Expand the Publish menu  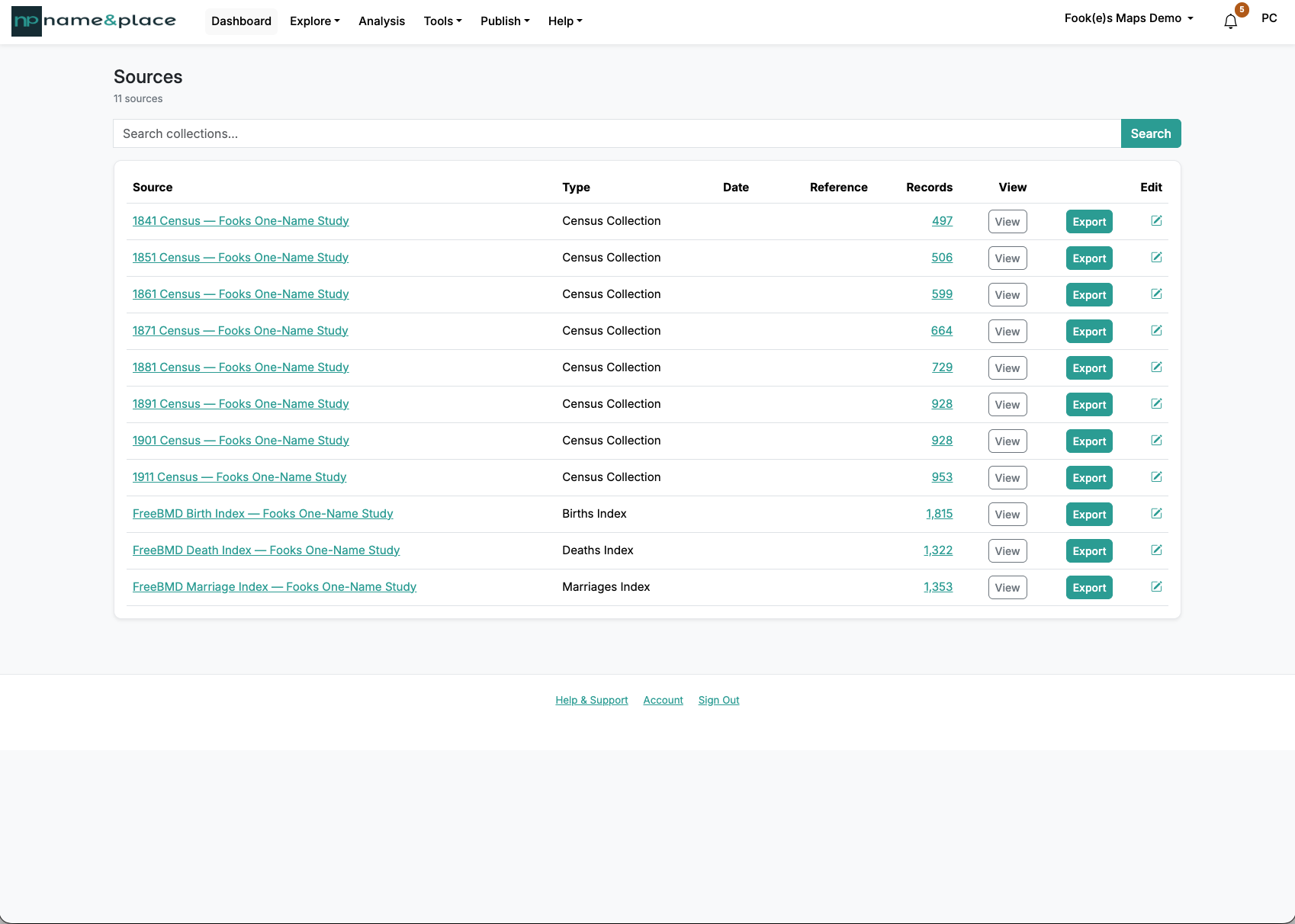pyautogui.click(x=505, y=21)
